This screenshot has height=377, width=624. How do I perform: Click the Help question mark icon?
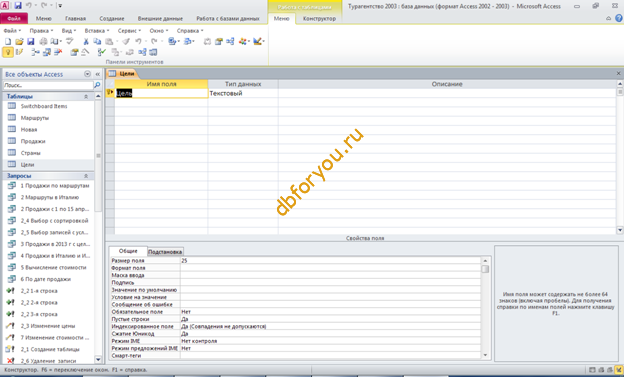pos(618,18)
